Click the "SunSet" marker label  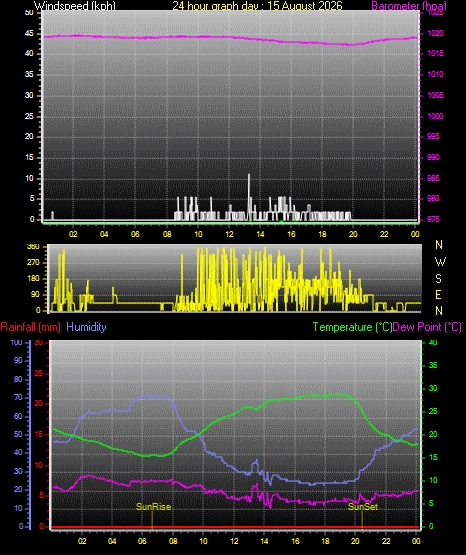pos(363,507)
